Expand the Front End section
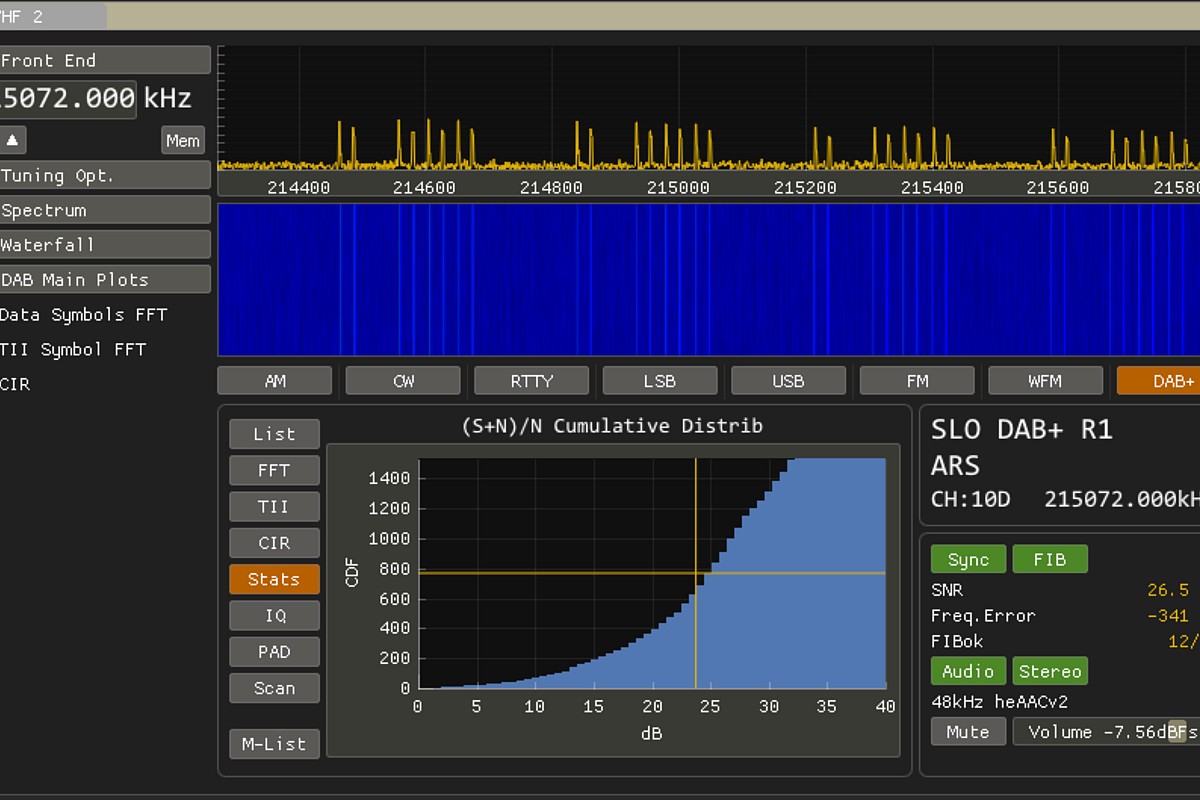This screenshot has height=800, width=1200. click(x=104, y=60)
